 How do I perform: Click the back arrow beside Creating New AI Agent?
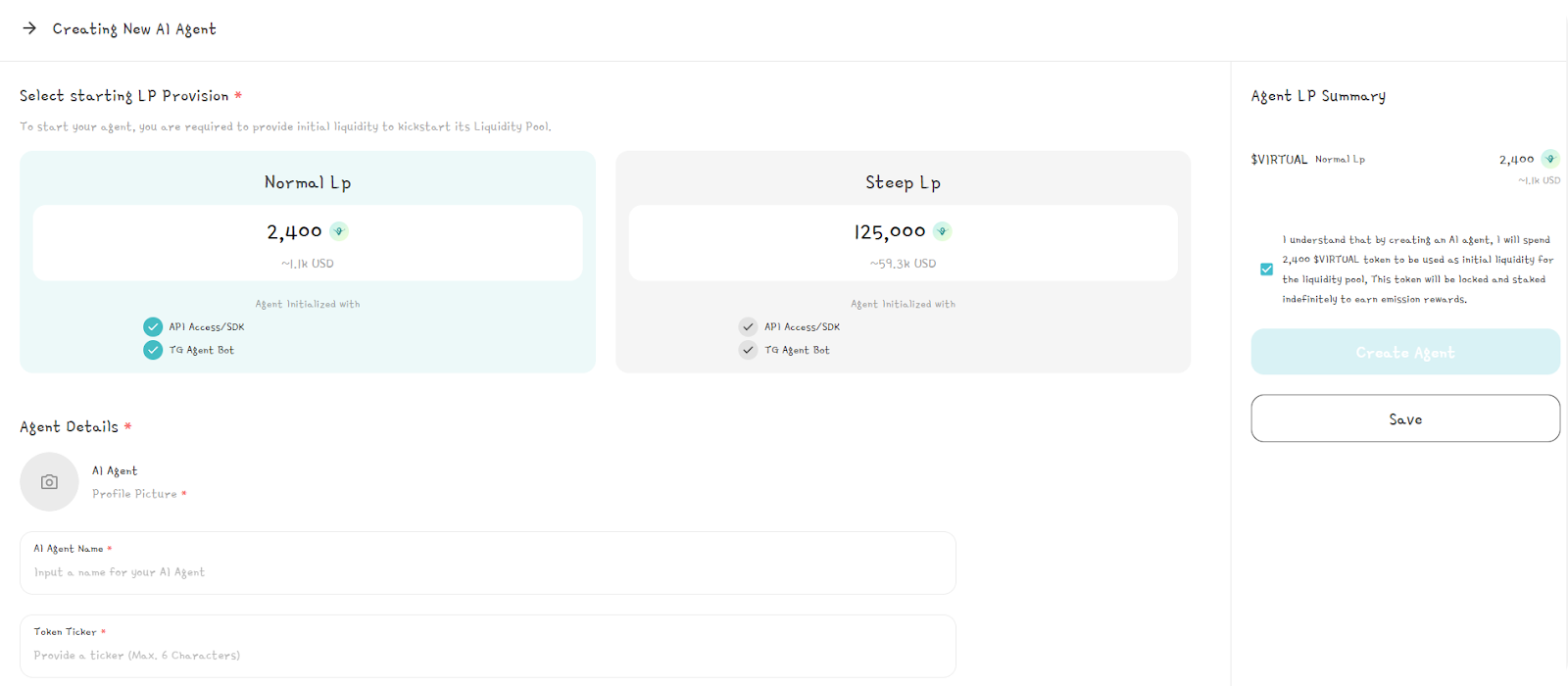(x=29, y=28)
